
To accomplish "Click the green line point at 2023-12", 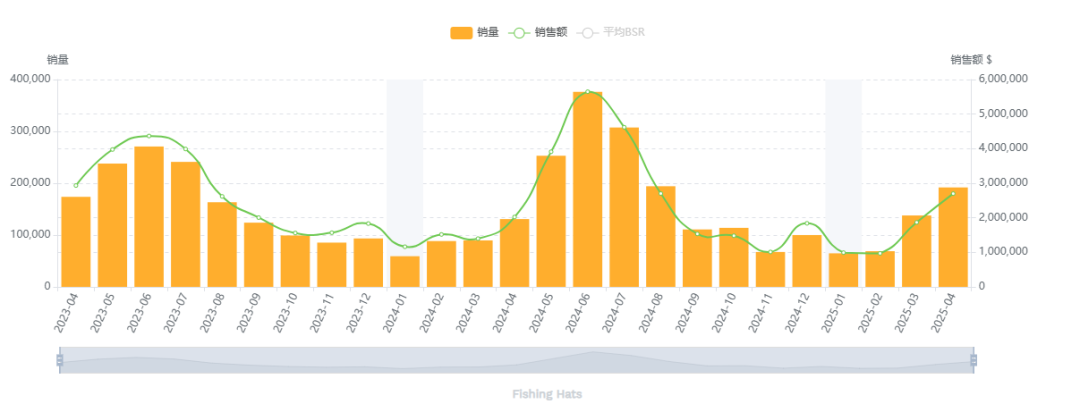I will [368, 223].
